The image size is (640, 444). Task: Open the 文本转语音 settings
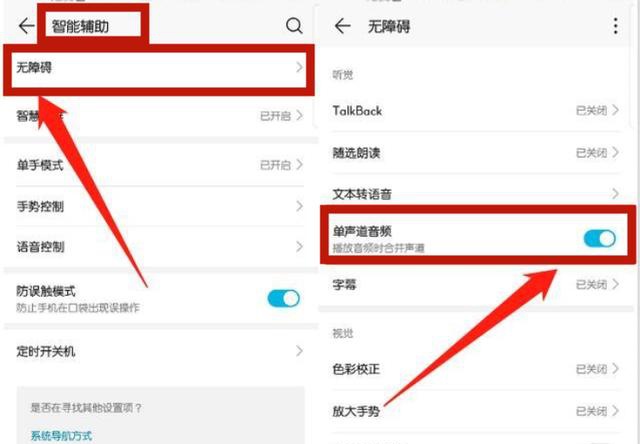pyautogui.click(x=475, y=194)
